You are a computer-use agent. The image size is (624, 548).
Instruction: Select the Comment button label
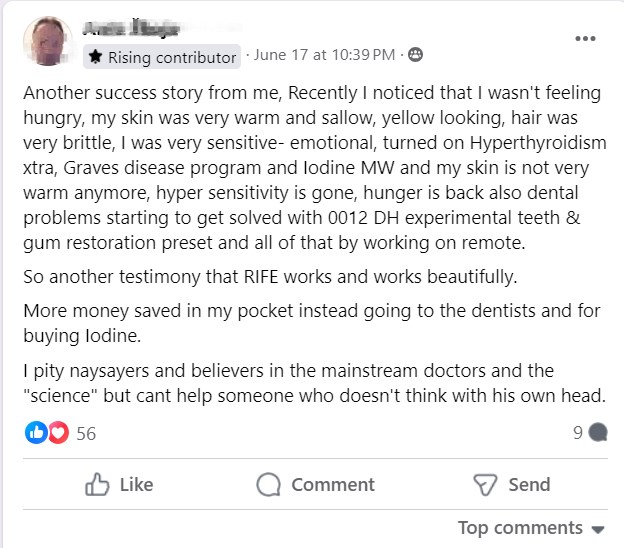(x=333, y=485)
